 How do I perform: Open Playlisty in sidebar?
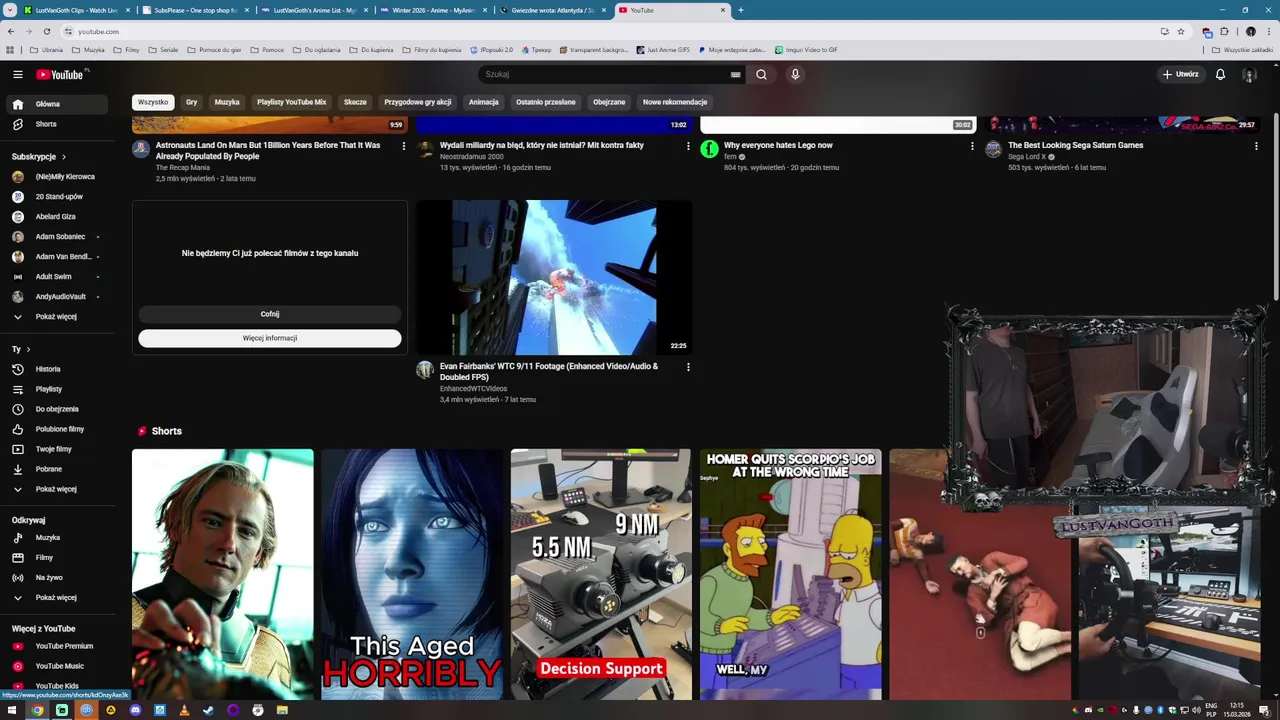58,389
